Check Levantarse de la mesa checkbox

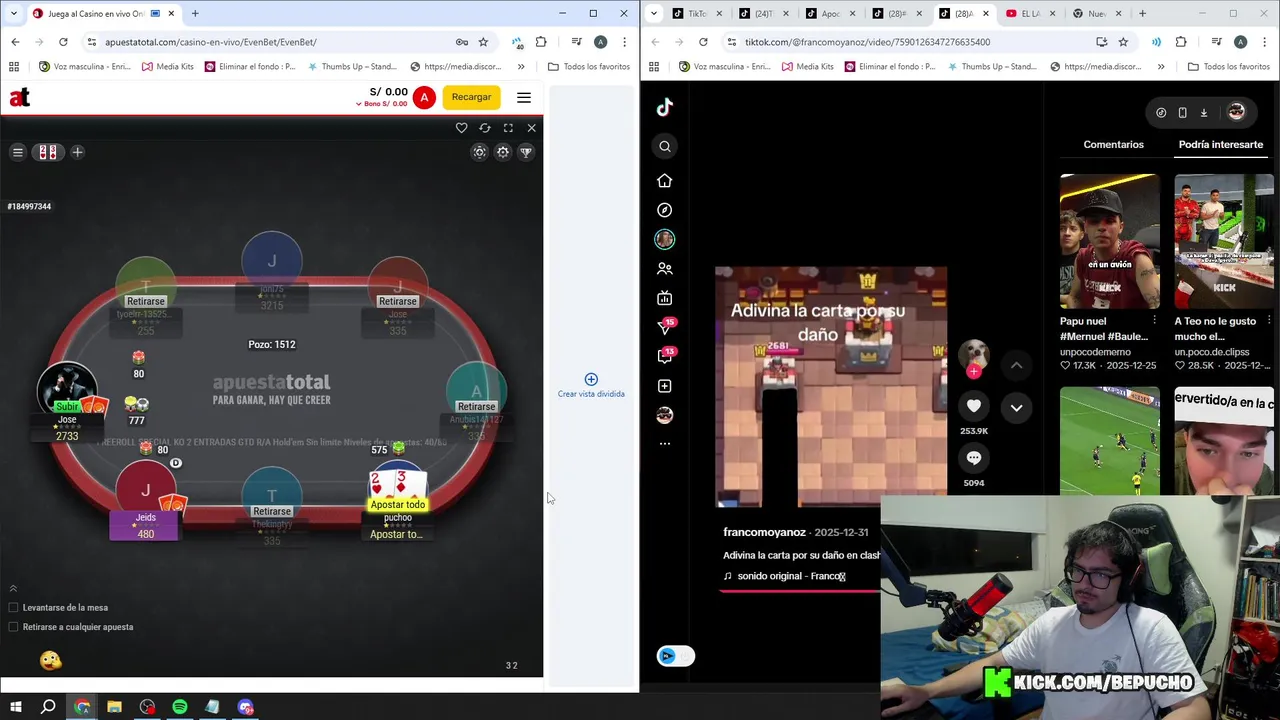pyautogui.click(x=13, y=607)
